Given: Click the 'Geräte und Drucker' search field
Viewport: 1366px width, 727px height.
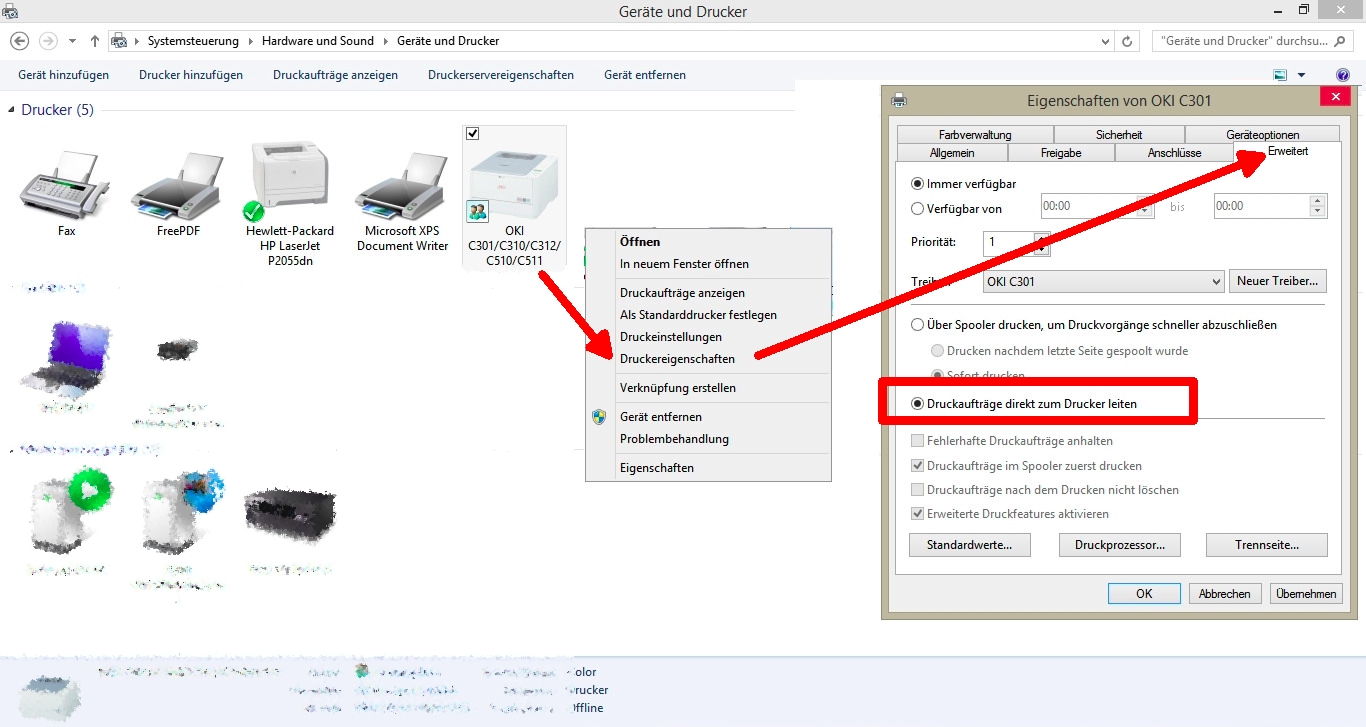Looking at the screenshot, I should pos(1250,41).
